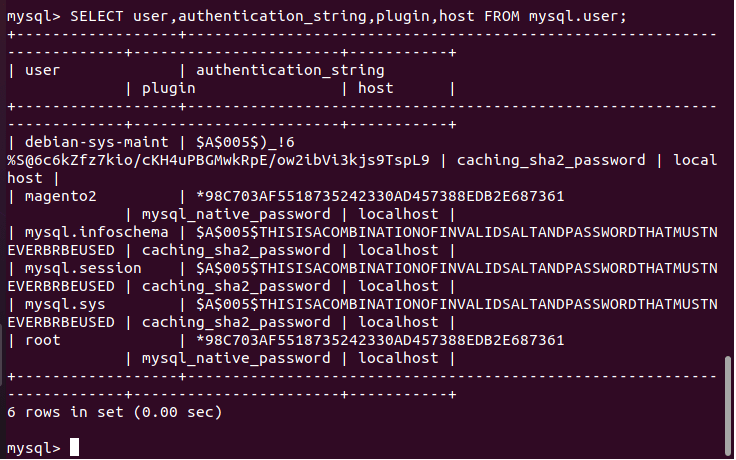Click the mysql.session user name
Screen dimensions: 736x460
click(83, 268)
